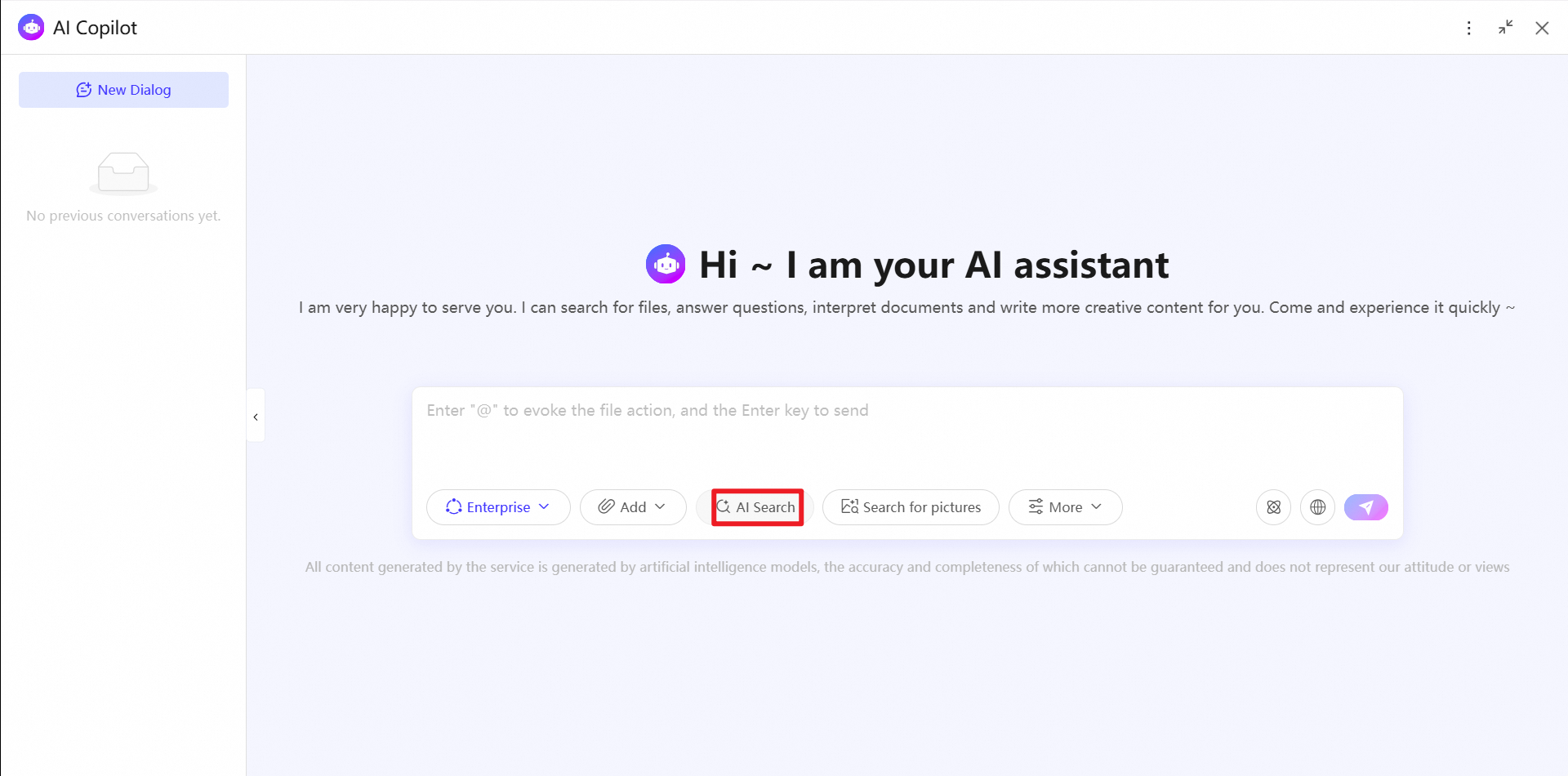The height and width of the screenshot is (776, 1568).
Task: Click the purple send message button
Action: click(x=1365, y=507)
